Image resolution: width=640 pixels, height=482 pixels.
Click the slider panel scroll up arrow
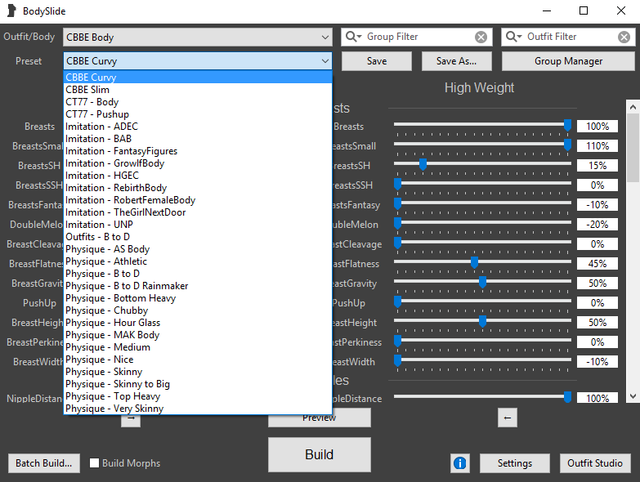pos(633,107)
